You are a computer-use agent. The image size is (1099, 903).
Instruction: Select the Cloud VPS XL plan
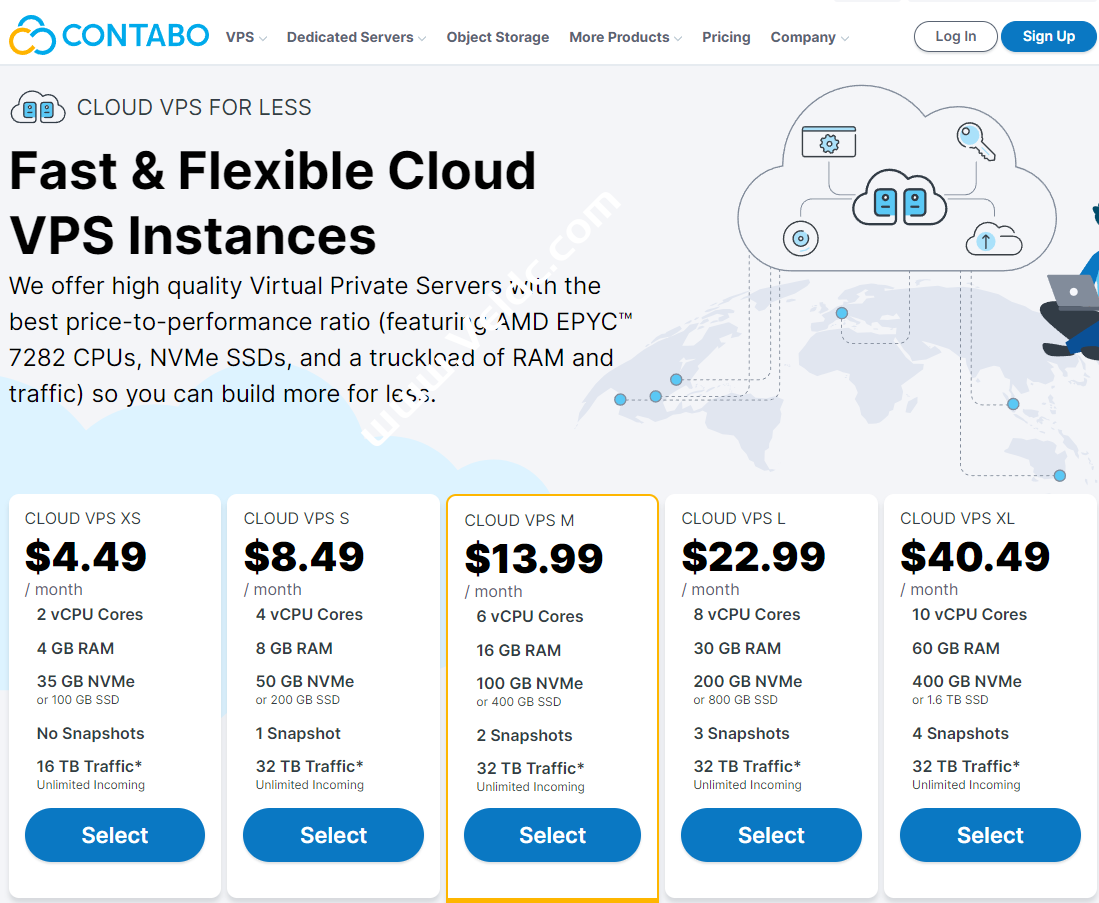click(x=990, y=835)
